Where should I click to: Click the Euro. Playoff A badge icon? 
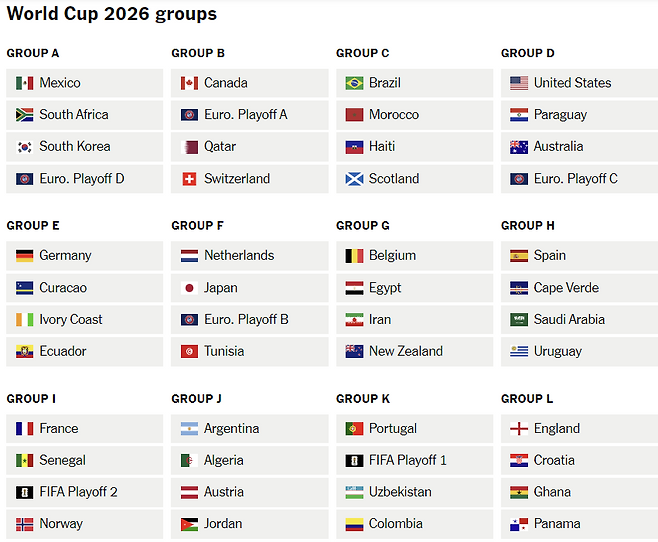[x=189, y=115]
